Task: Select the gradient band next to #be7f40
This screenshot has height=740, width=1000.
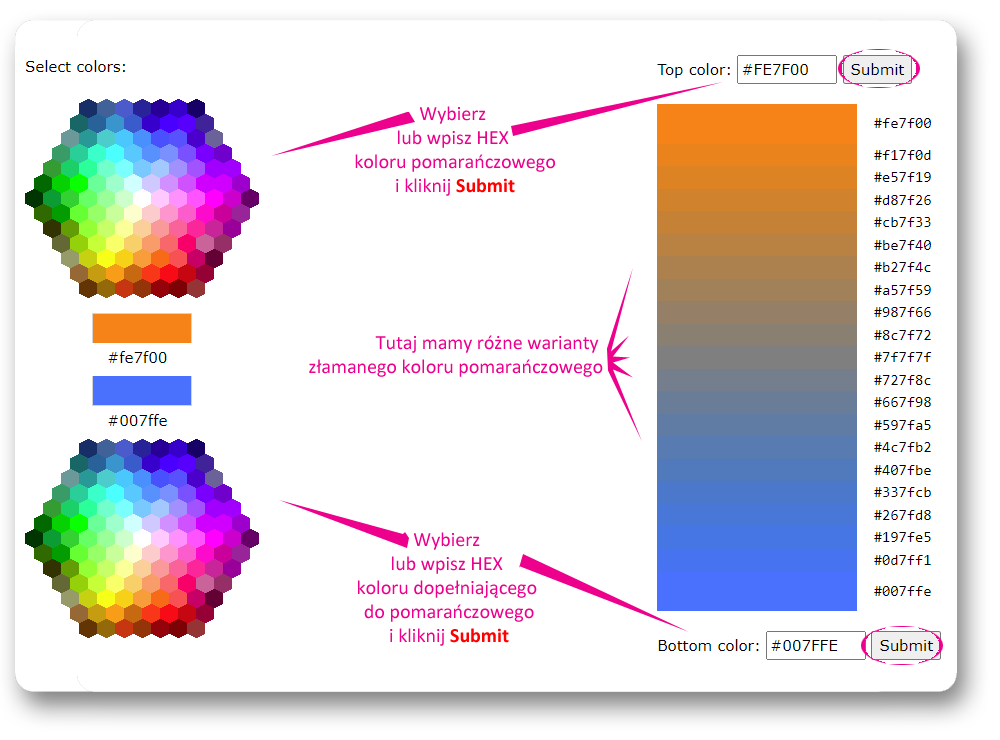Action: tap(756, 245)
